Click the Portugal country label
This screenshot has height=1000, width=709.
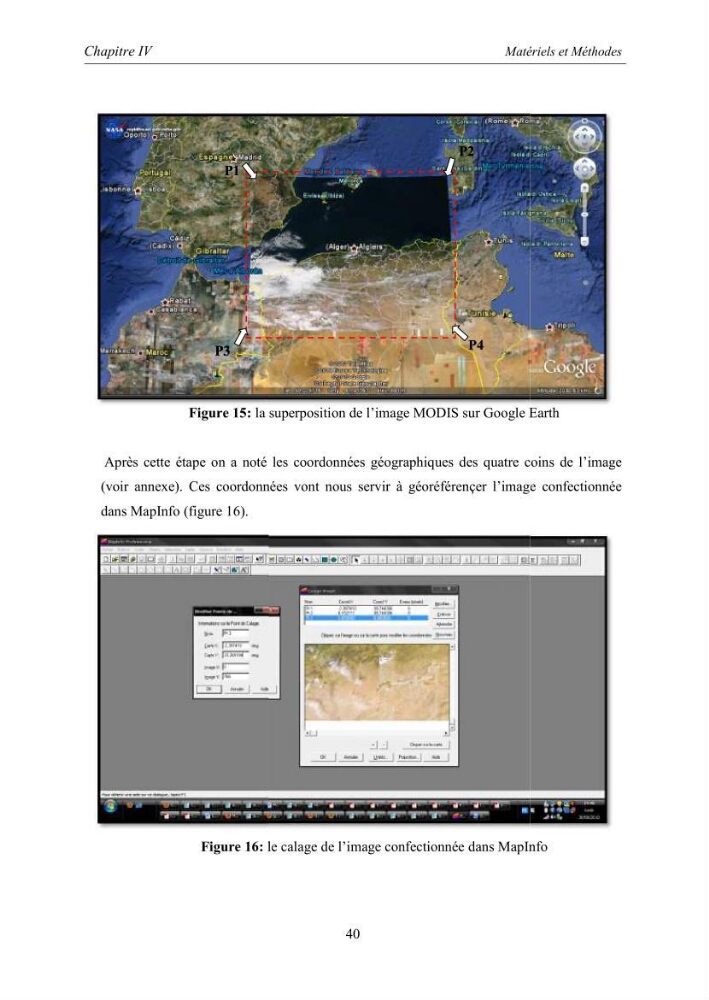pos(155,173)
